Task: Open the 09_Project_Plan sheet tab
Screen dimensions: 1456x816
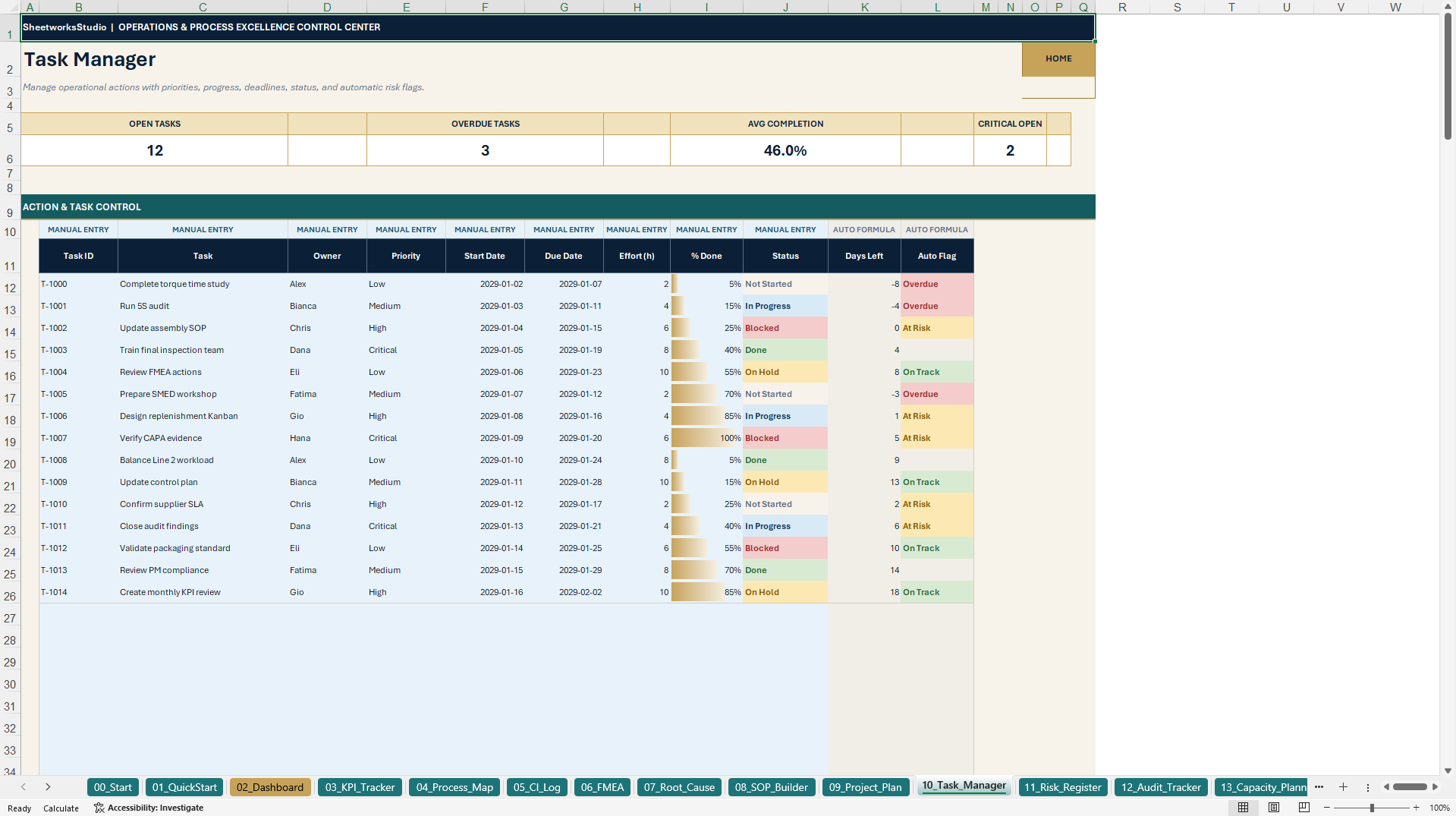Action: pyautogui.click(x=865, y=787)
